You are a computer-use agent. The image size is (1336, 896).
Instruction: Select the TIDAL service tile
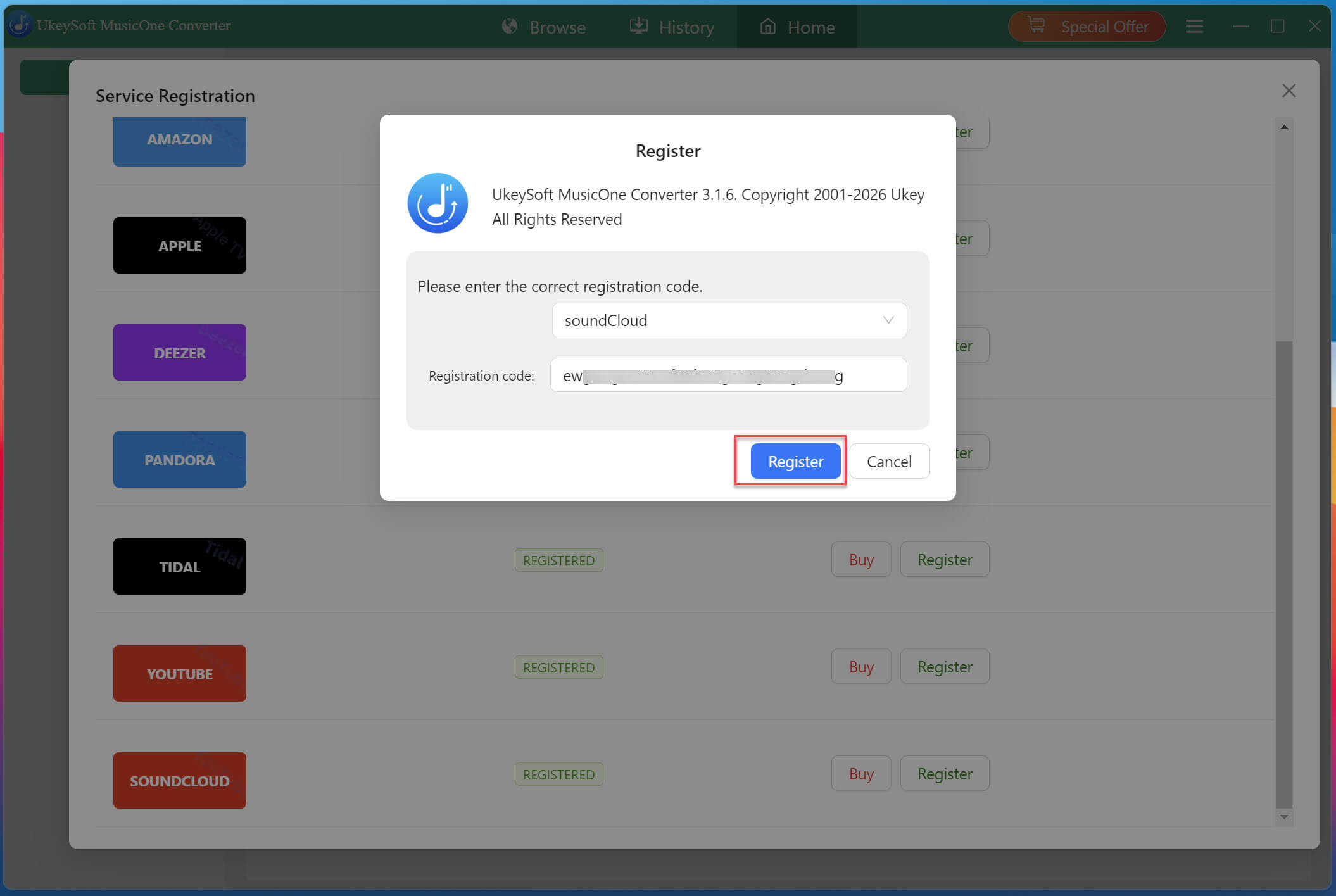tap(180, 567)
